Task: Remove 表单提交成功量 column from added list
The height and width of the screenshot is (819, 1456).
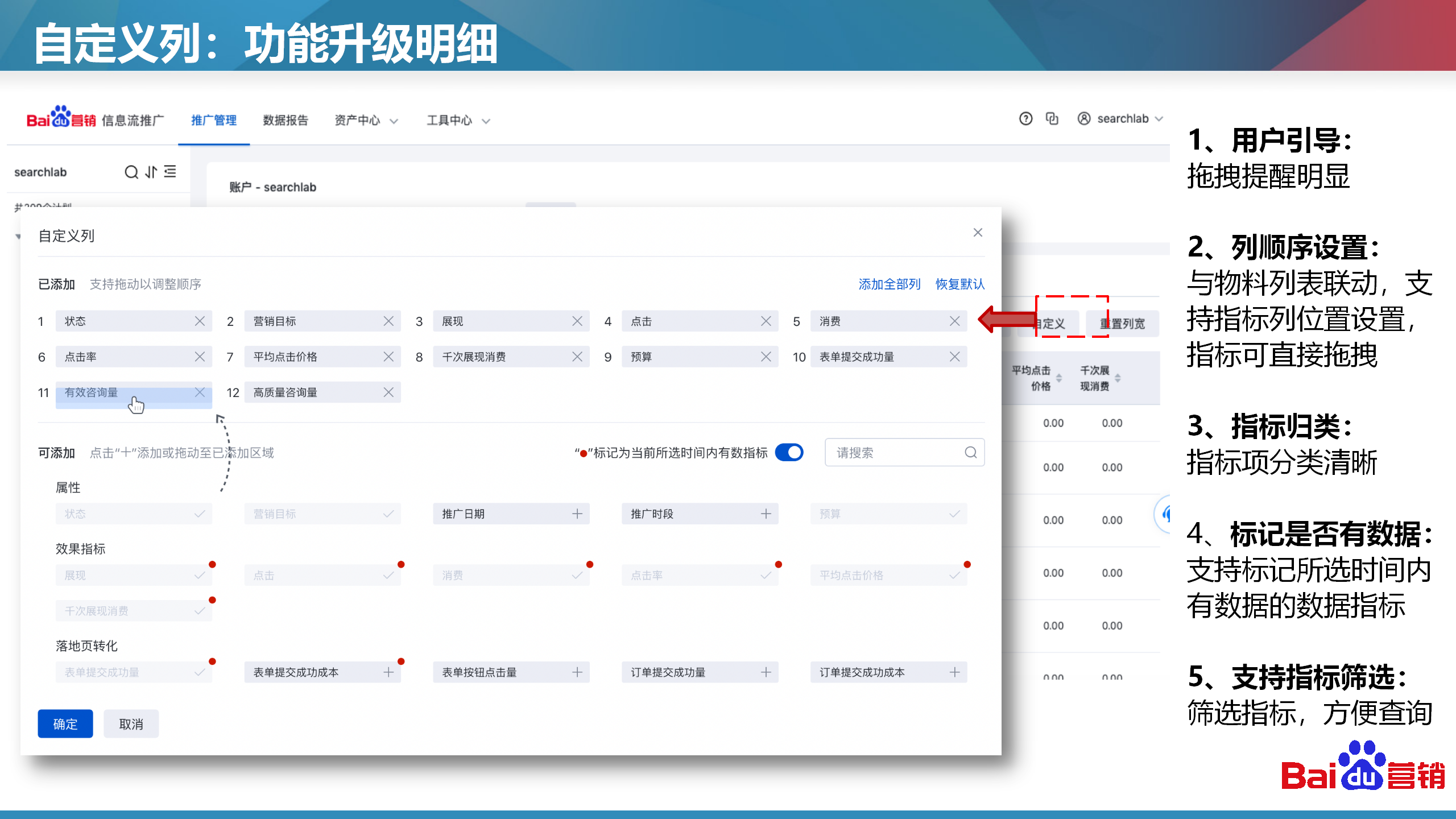Action: point(955,357)
